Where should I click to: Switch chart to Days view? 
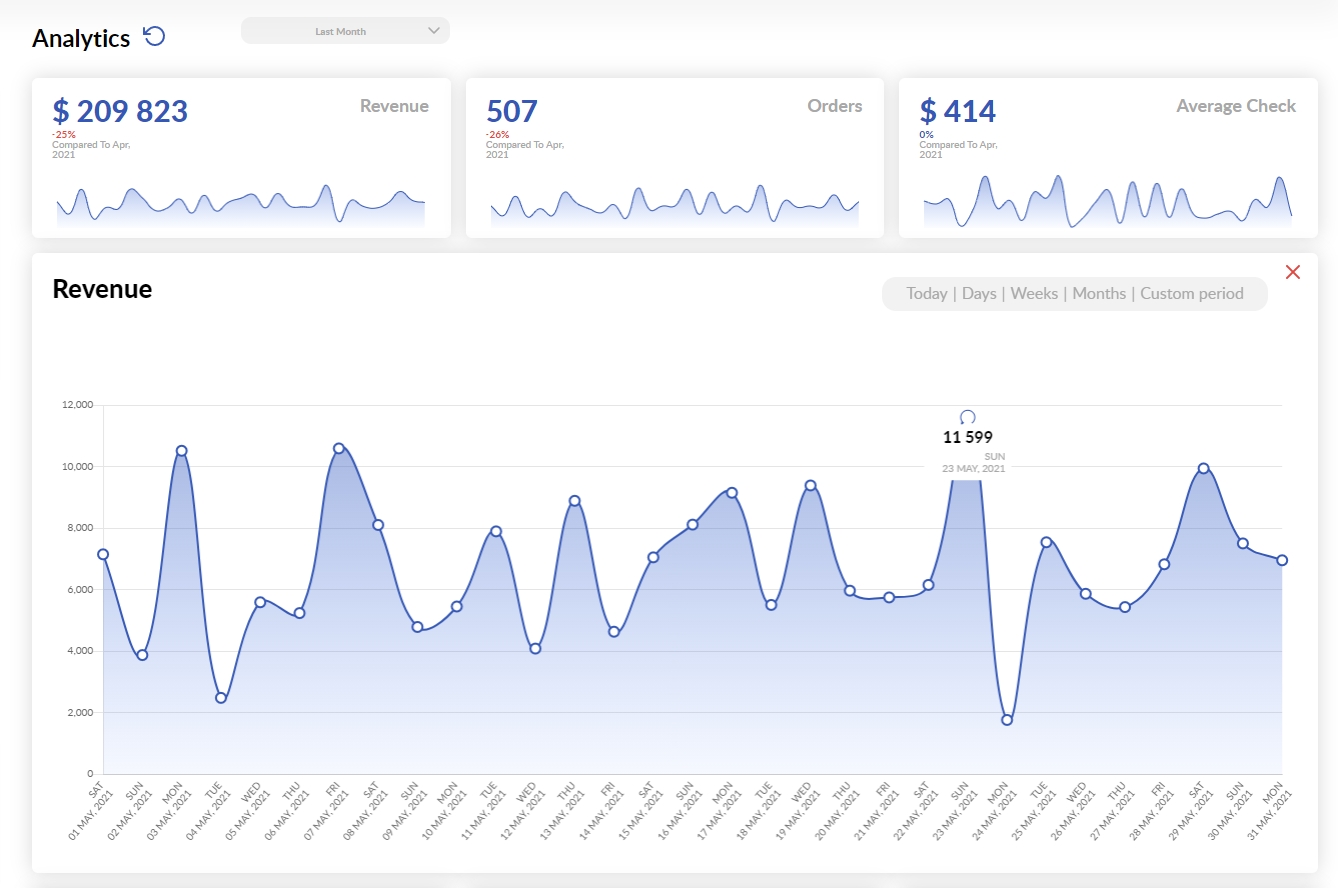979,294
